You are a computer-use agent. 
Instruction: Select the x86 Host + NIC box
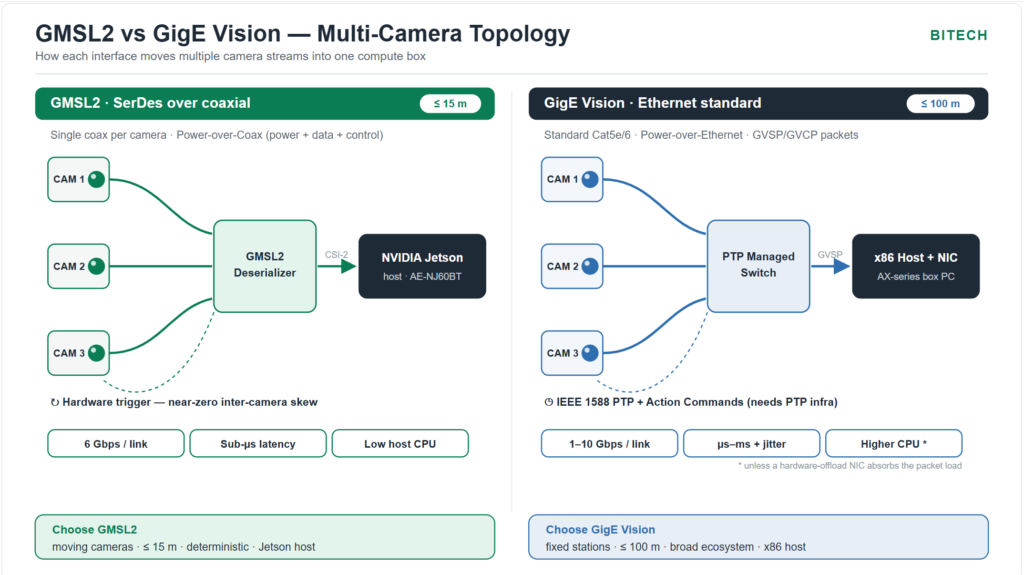click(916, 266)
